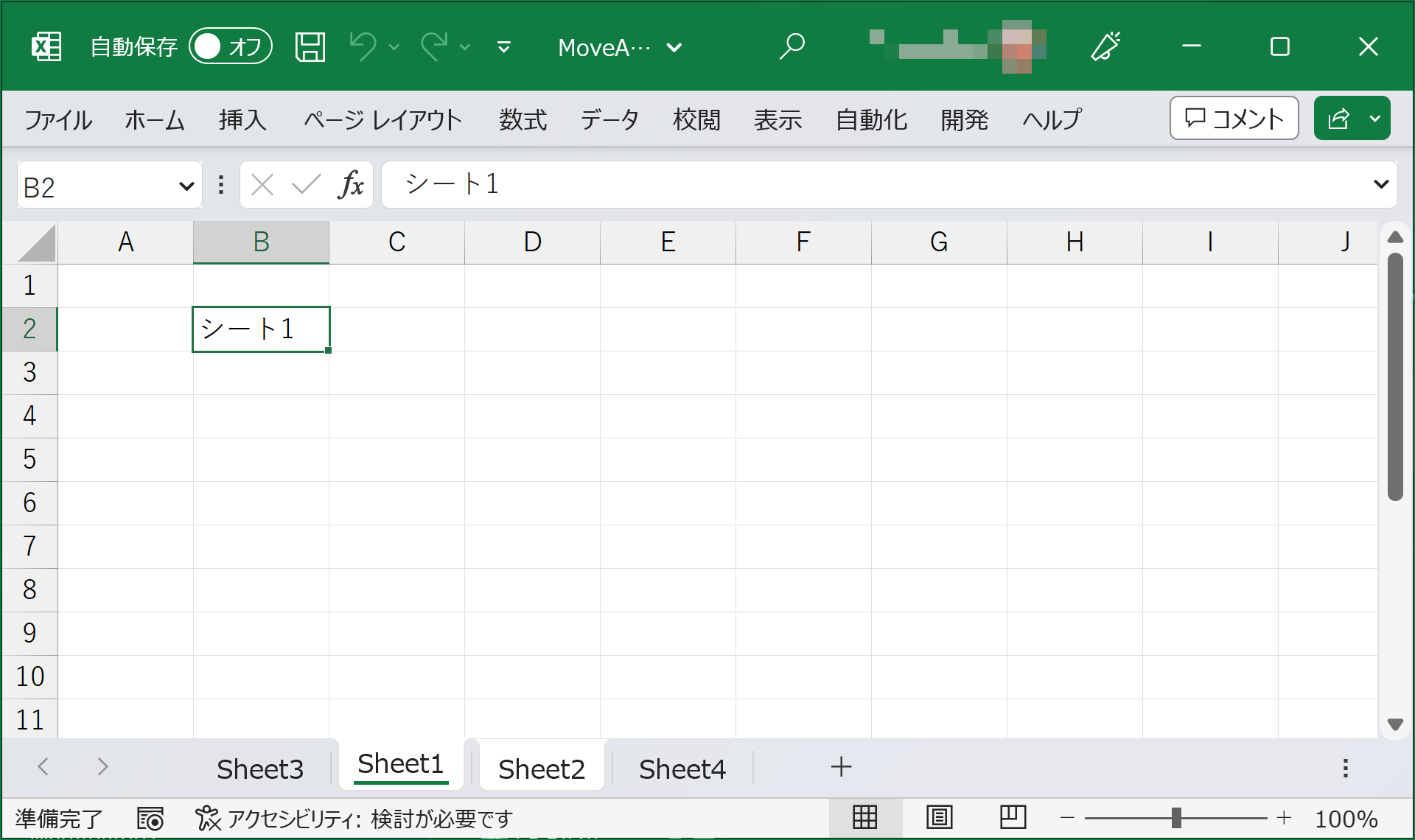Switch to Page Break Preview

coord(1013,817)
